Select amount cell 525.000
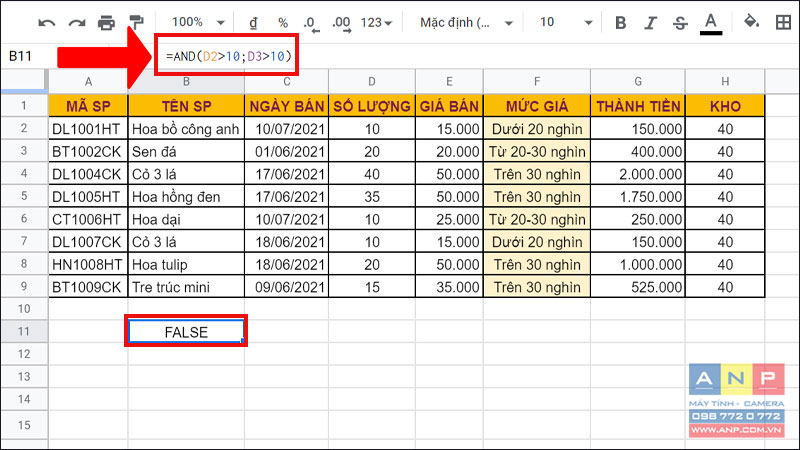The height and width of the screenshot is (450, 800). coord(638,287)
